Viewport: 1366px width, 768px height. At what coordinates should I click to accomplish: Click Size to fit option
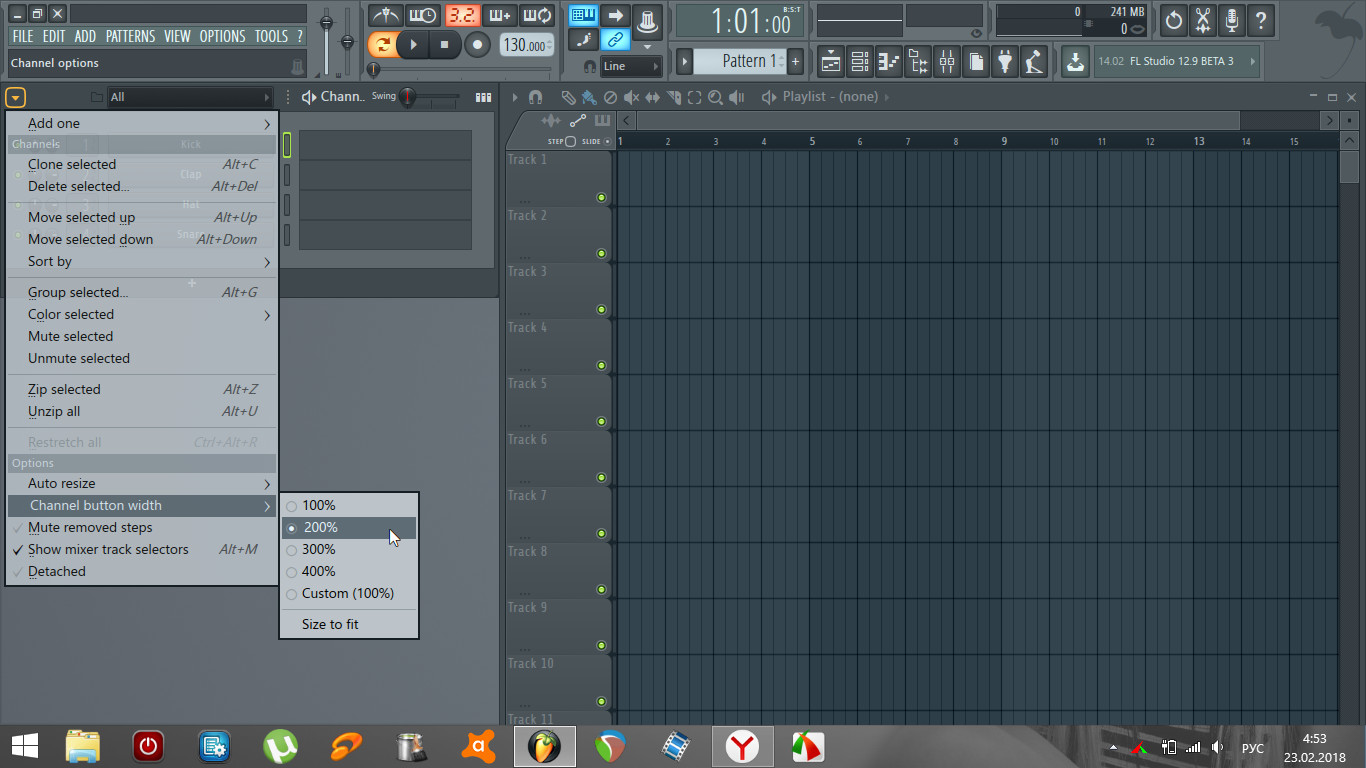(x=330, y=624)
